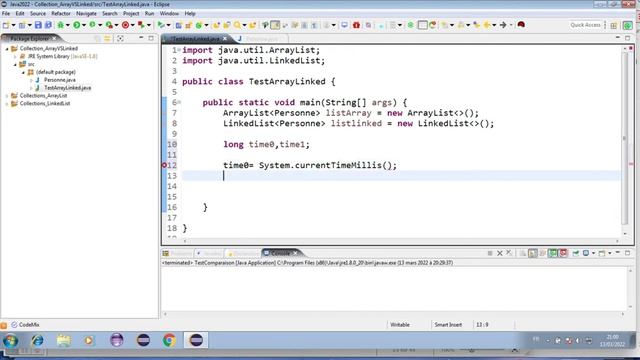Click the Terminate square icon in Console
Image resolution: width=640 pixels, height=360 pixels.
(x=490, y=253)
